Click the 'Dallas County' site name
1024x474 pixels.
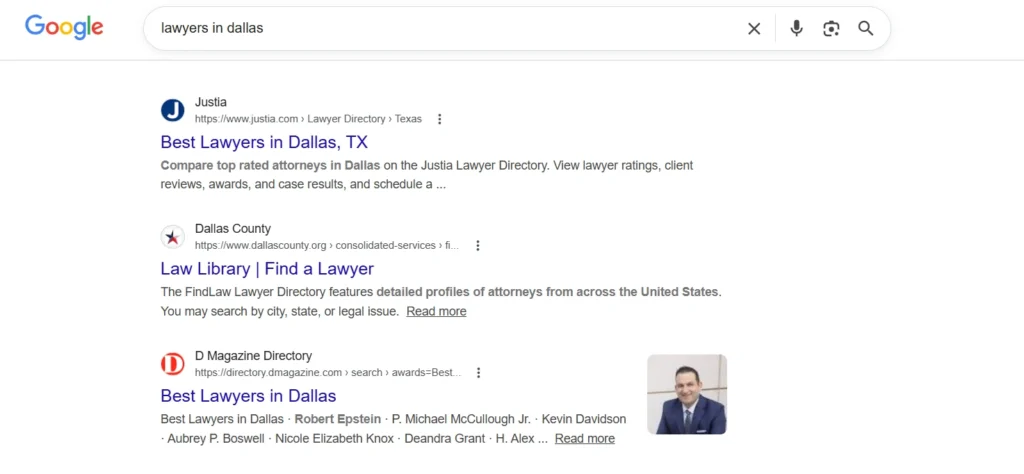[232, 229]
